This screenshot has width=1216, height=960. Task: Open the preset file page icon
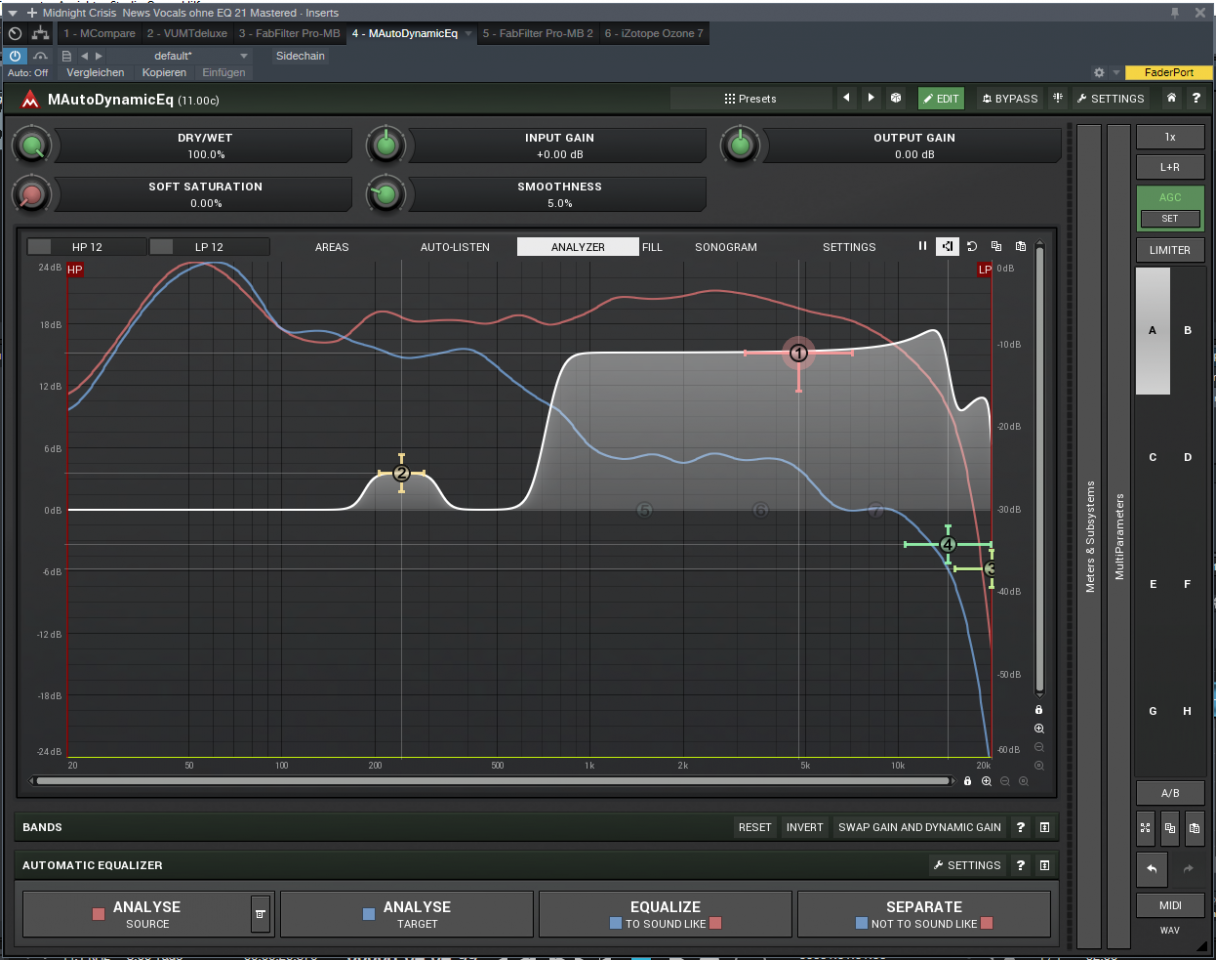tap(66, 56)
